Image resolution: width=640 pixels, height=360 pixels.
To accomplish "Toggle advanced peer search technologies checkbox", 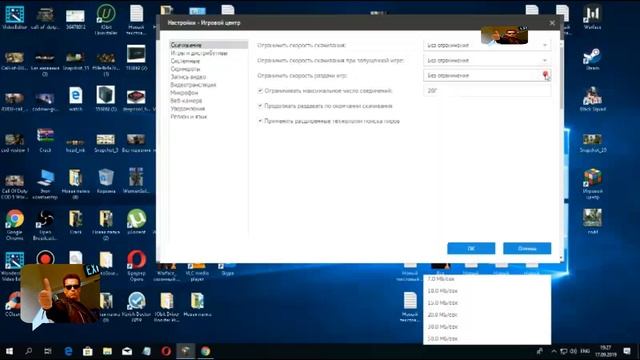I will click(x=260, y=121).
